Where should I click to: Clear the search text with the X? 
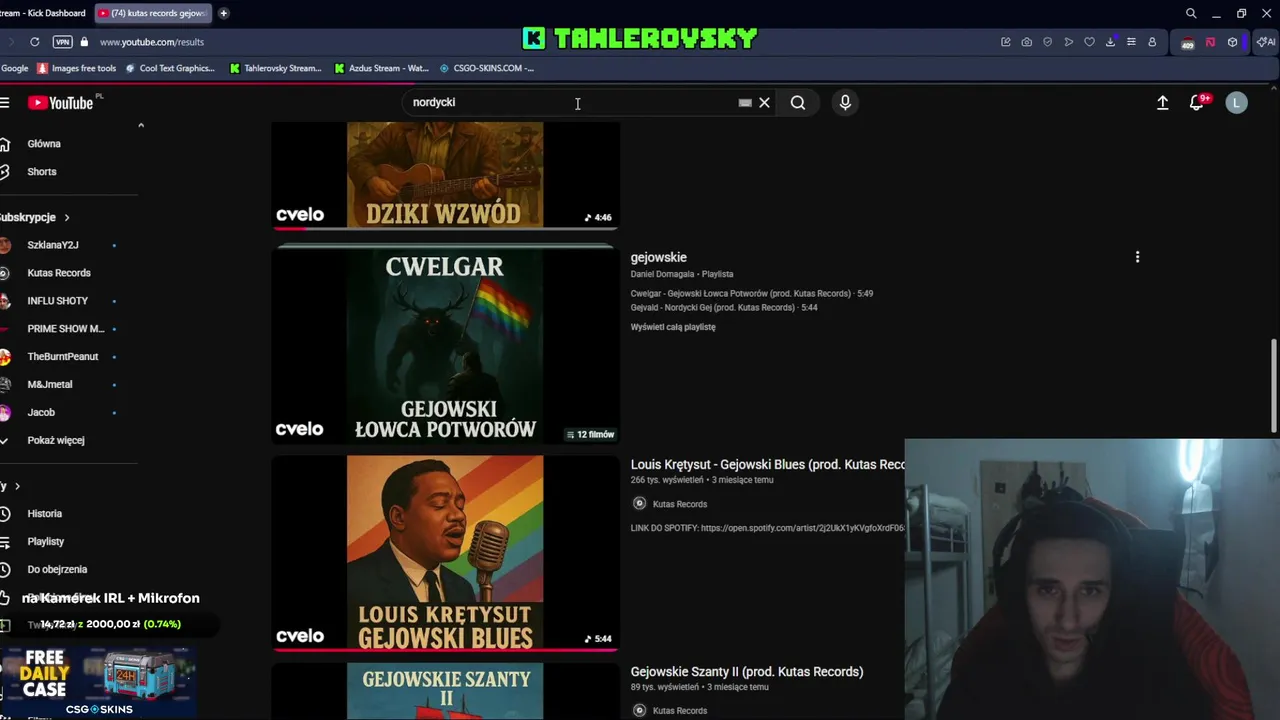[x=764, y=102]
